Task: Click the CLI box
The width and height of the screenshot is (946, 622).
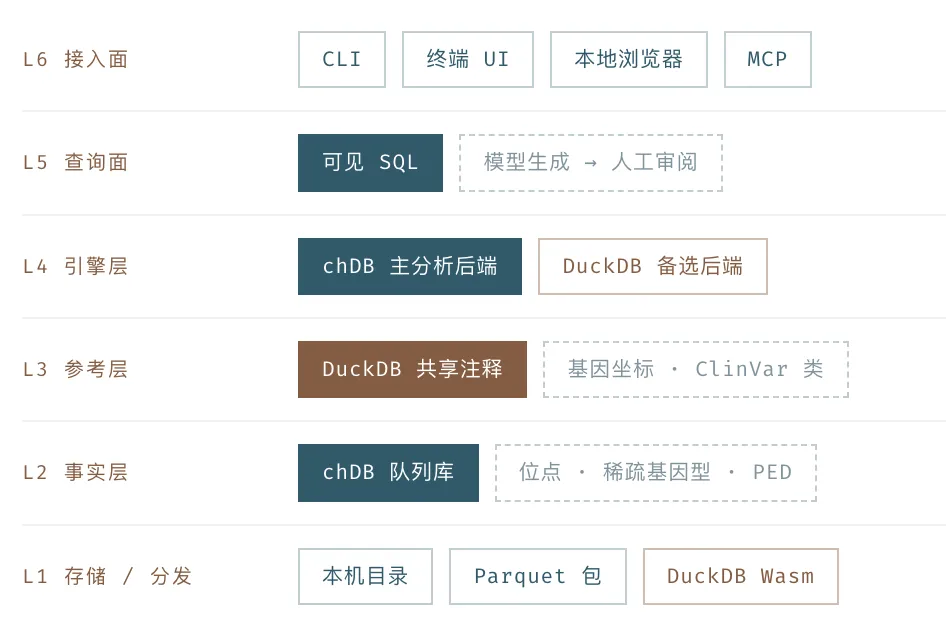Action: pyautogui.click(x=341, y=60)
